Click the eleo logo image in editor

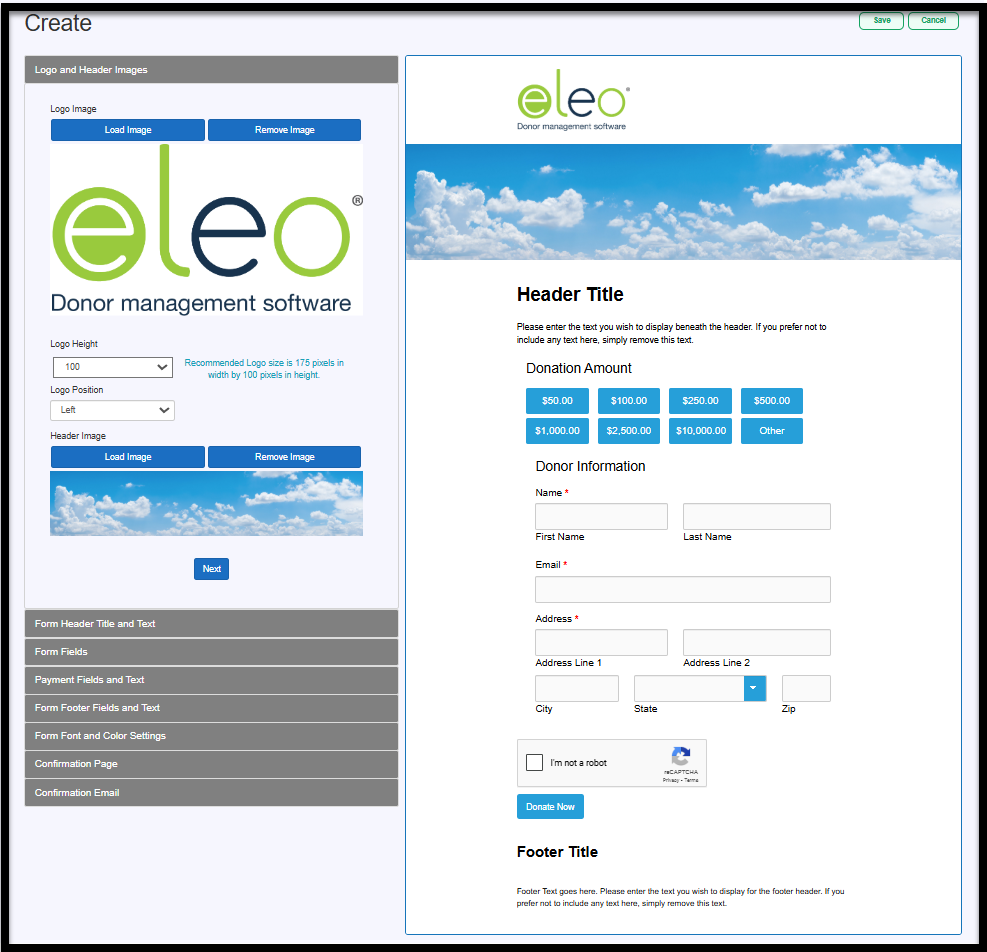coord(206,230)
